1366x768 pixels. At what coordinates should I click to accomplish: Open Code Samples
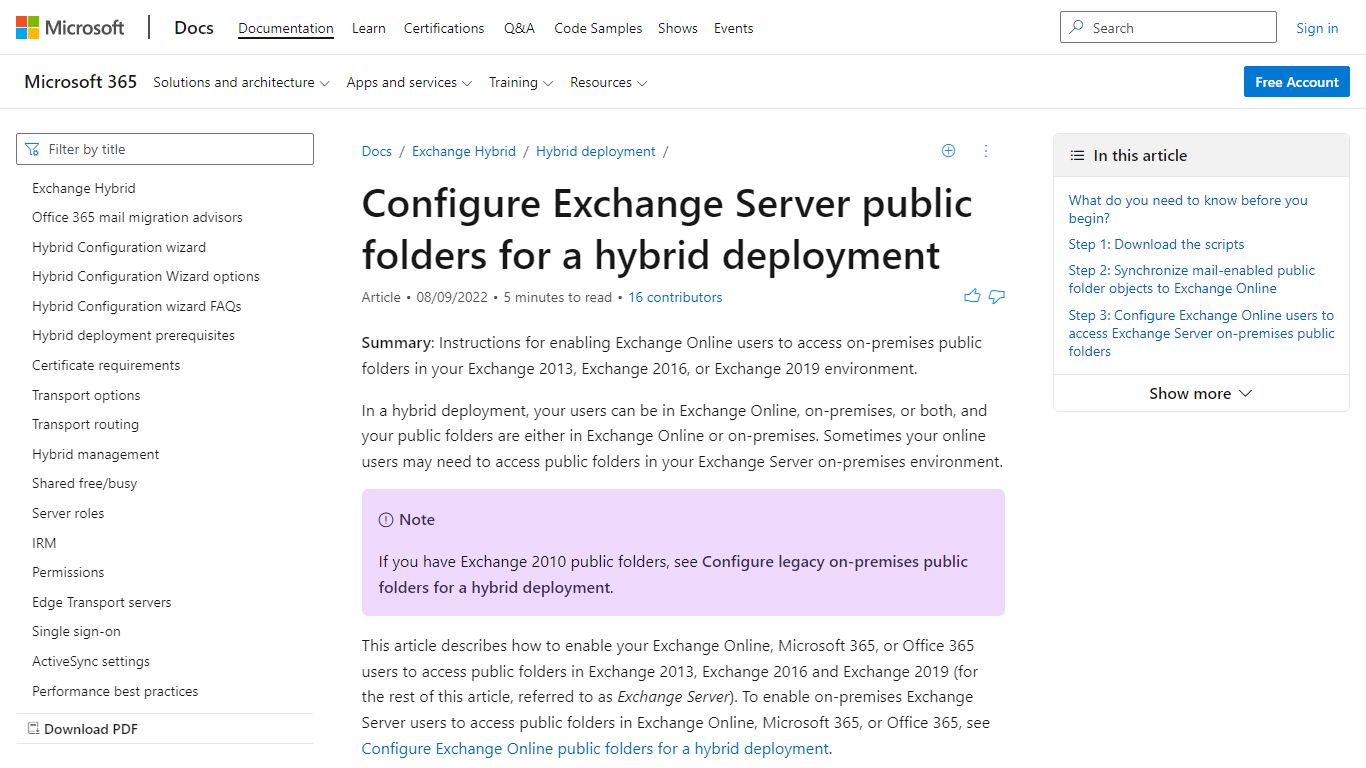click(x=598, y=28)
